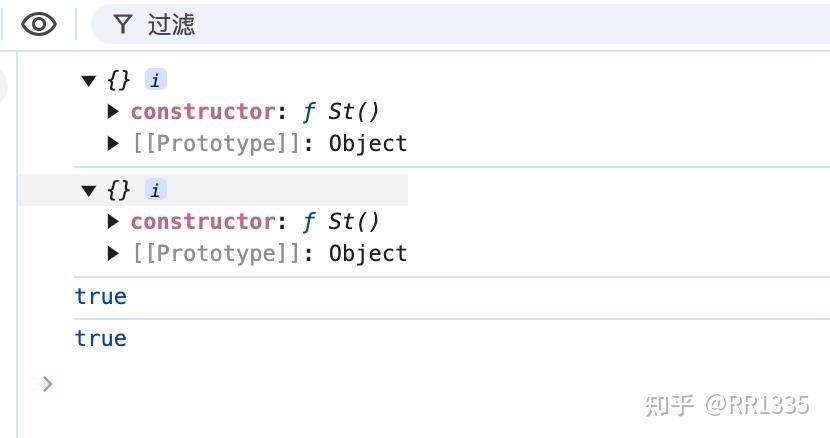830x438 pixels.
Task: Select the first true output line
Action: coord(101,297)
